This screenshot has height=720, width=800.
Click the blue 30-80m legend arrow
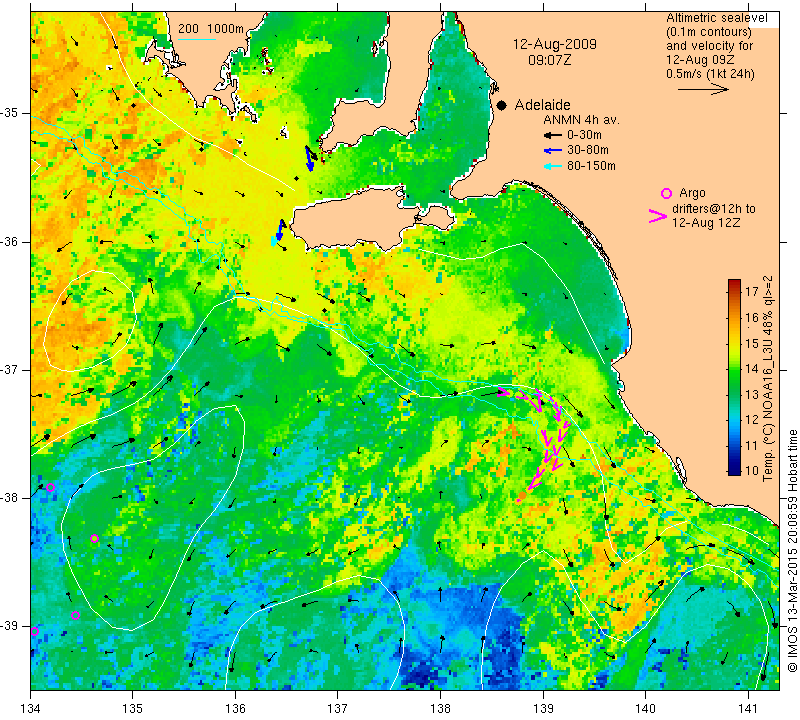tap(552, 151)
